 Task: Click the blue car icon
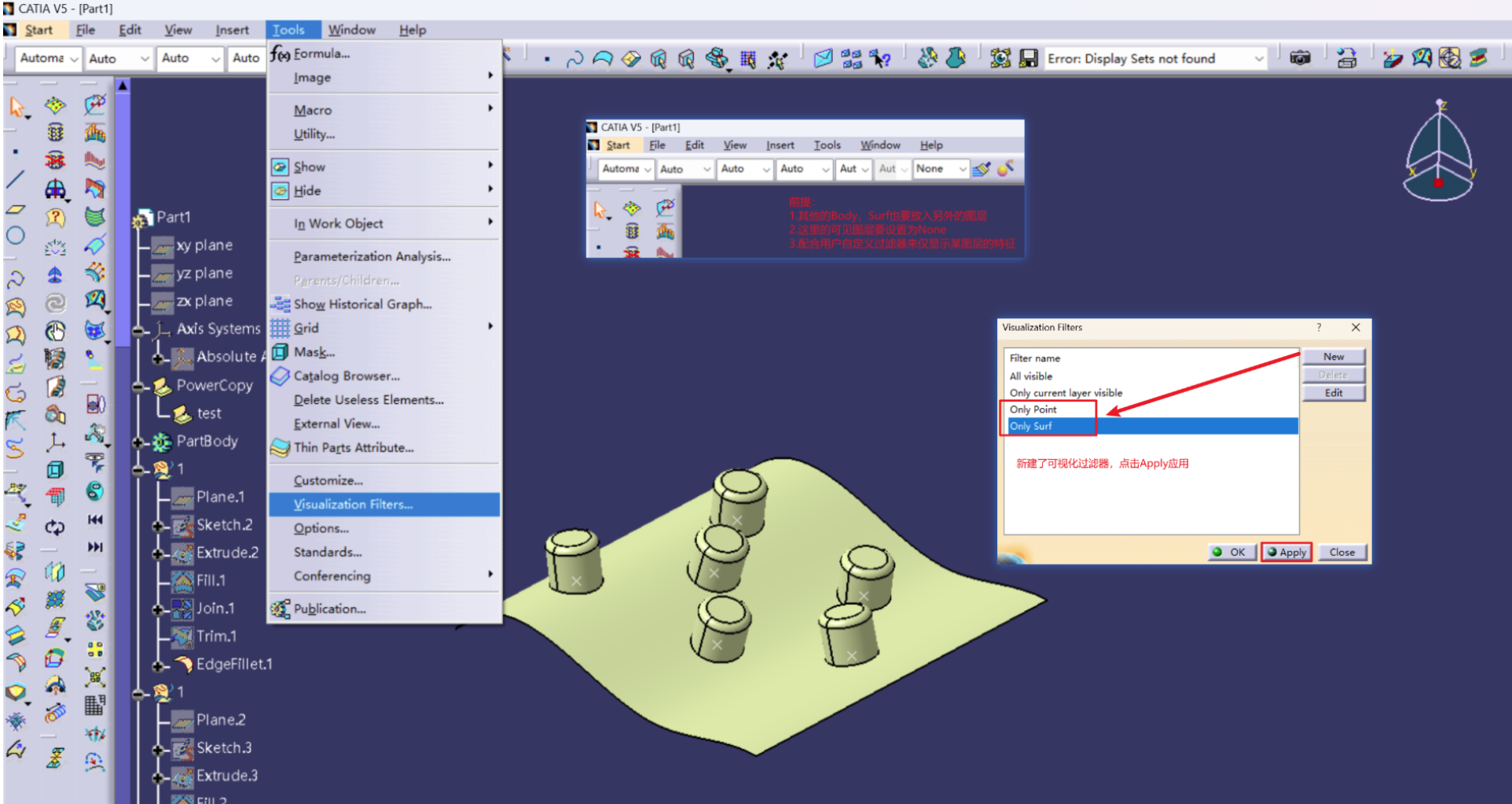pos(55,189)
